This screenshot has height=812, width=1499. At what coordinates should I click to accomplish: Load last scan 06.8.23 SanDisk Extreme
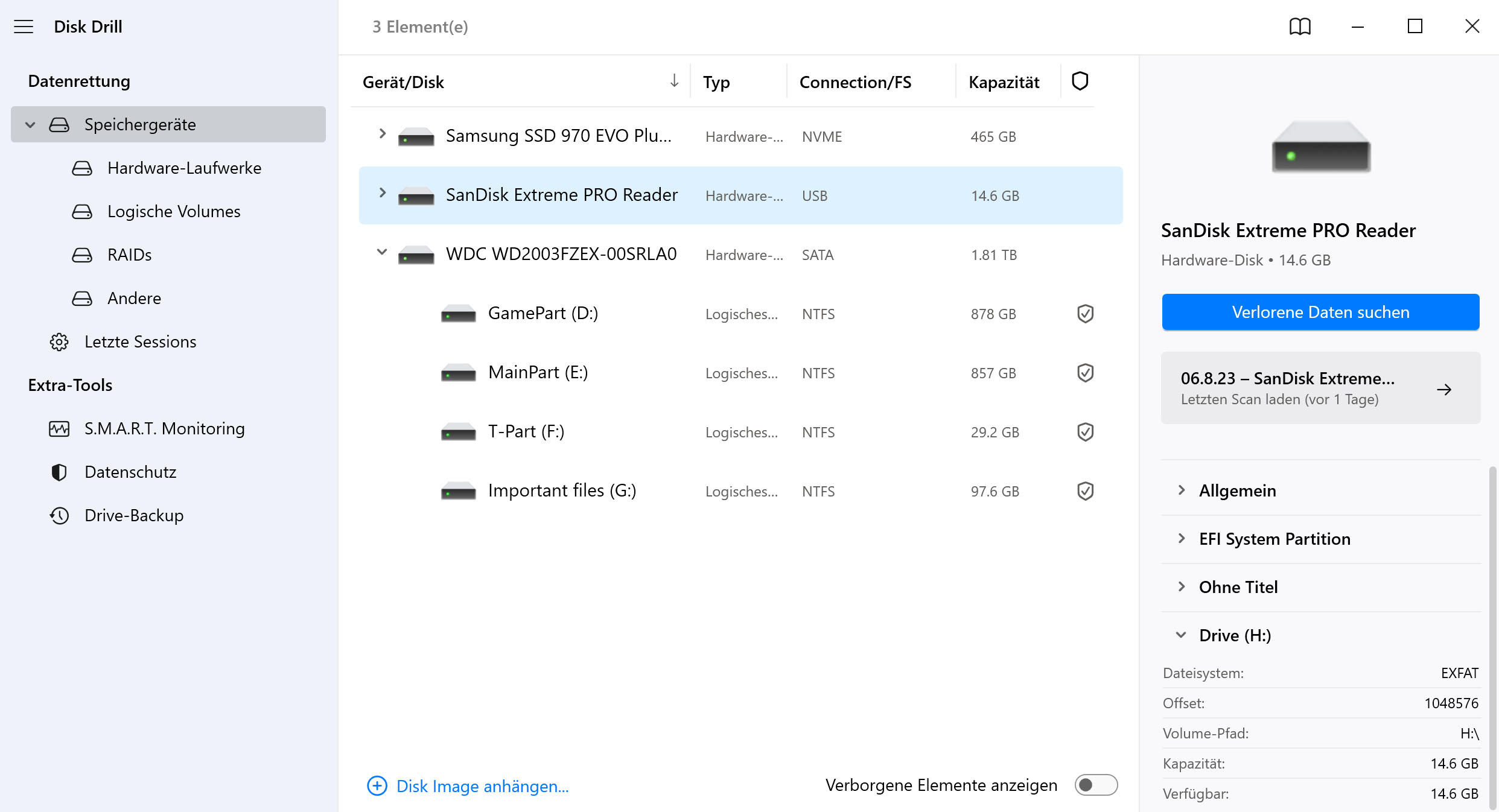[x=1320, y=387]
